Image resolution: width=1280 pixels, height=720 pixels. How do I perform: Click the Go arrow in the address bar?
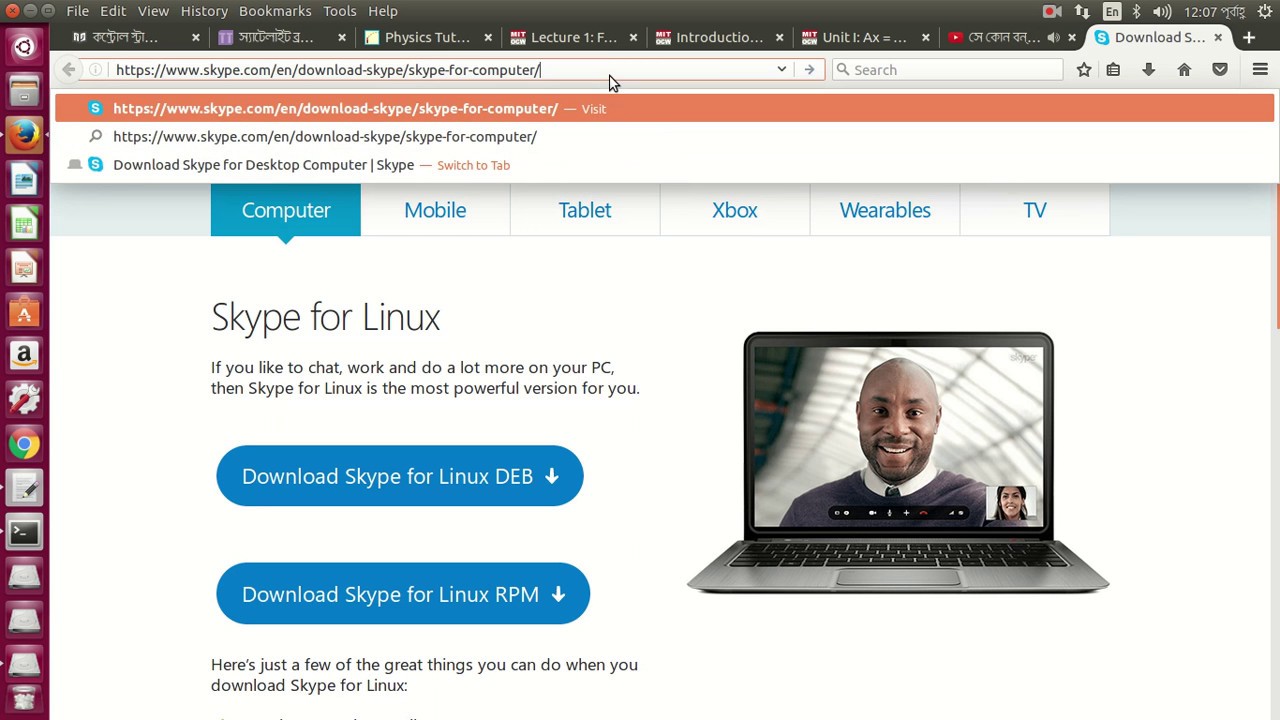coord(809,70)
